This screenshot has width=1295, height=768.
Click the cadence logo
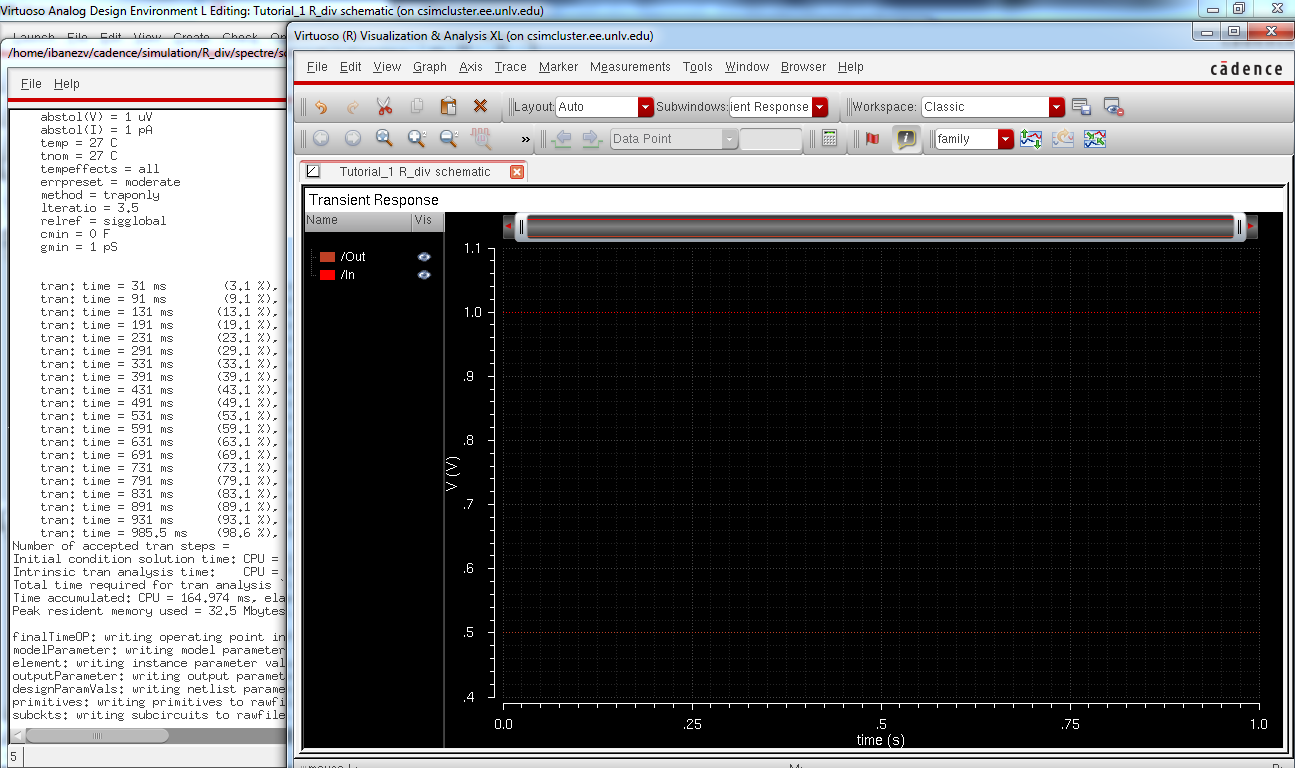1246,69
